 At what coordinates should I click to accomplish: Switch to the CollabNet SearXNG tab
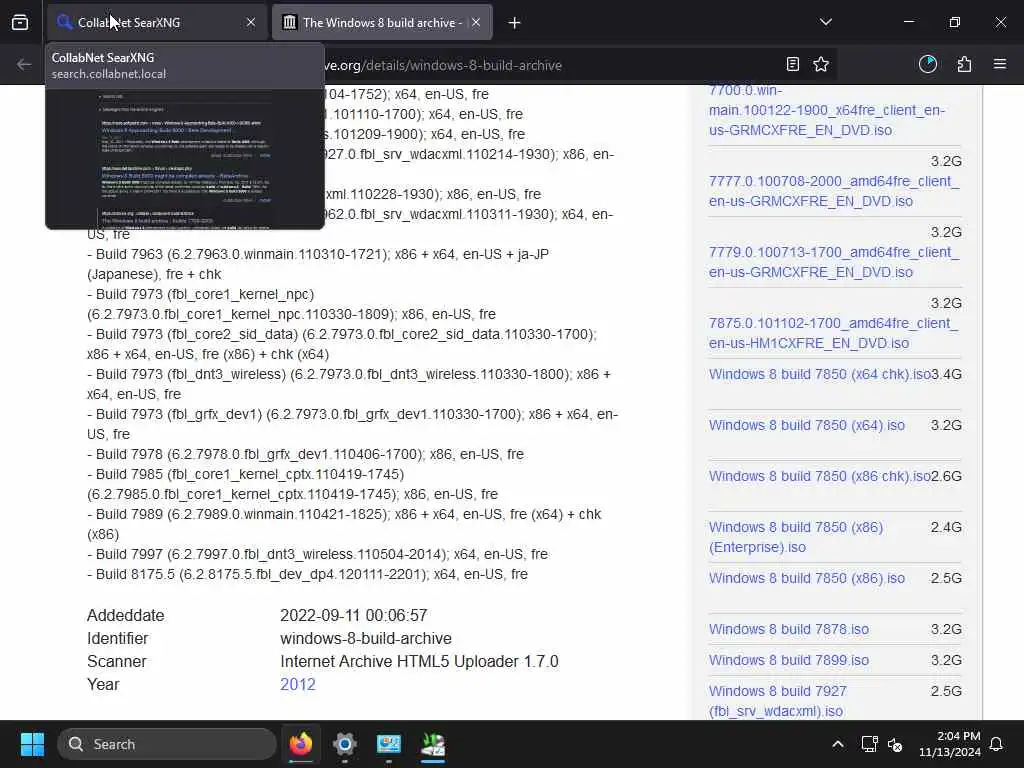[x=157, y=22]
